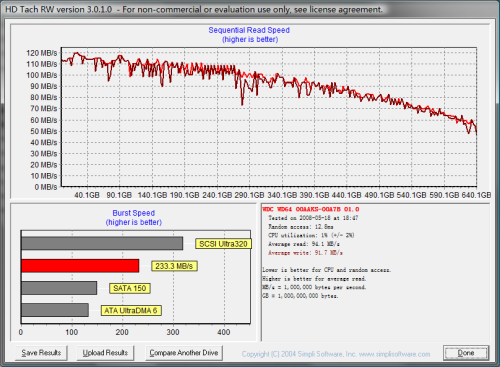The height and width of the screenshot is (367, 500).
Task: Click the WDC WD64 drive model text
Action: pyautogui.click(x=311, y=209)
